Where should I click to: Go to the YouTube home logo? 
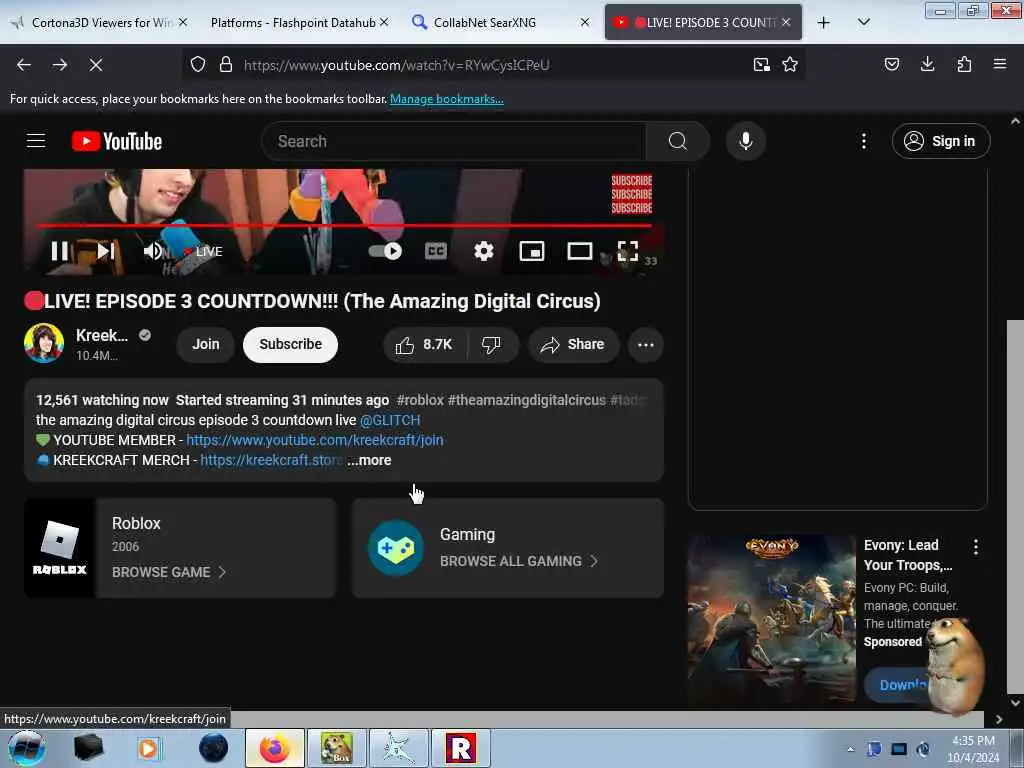click(117, 141)
